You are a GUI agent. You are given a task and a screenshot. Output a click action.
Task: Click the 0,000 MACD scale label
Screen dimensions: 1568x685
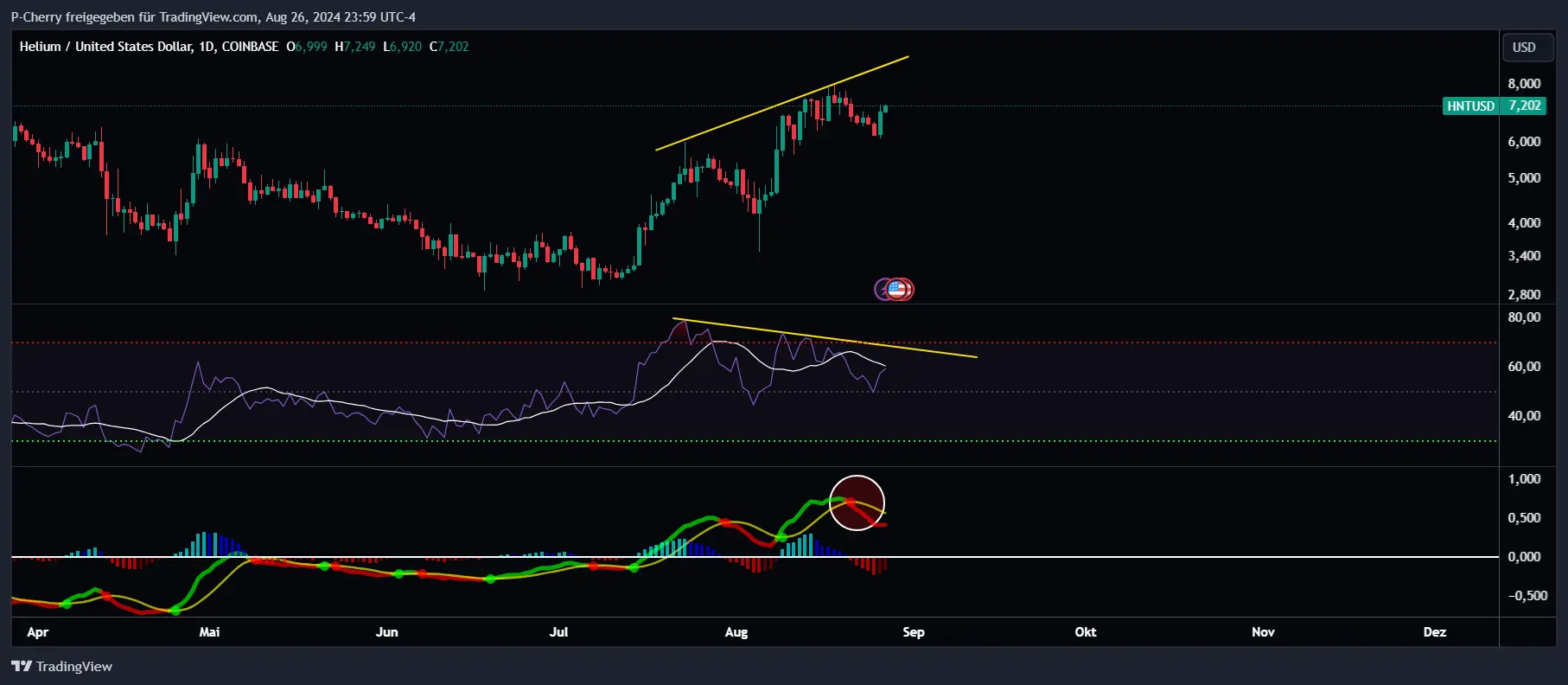[1524, 557]
